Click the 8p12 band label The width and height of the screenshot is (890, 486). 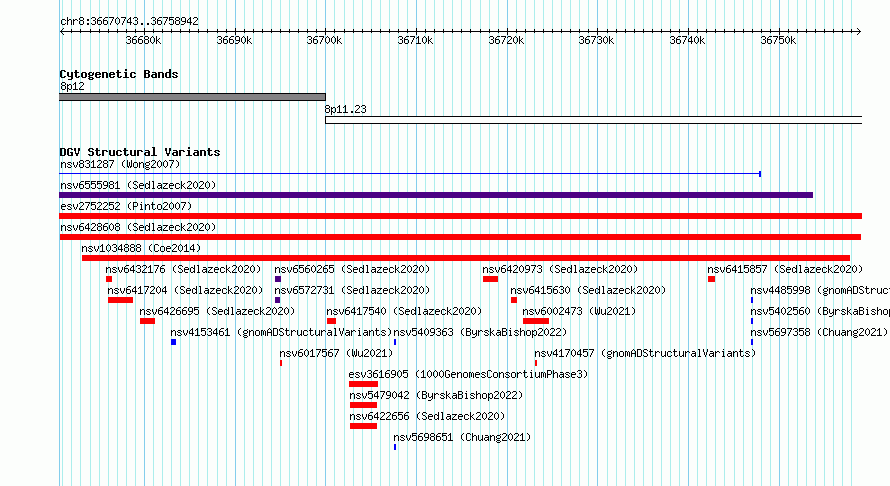pyautogui.click(x=72, y=86)
